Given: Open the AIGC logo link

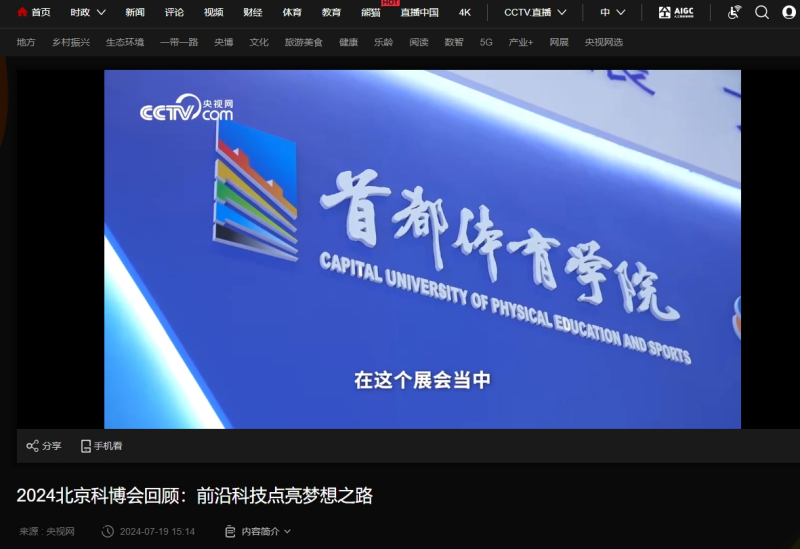Looking at the screenshot, I should click(x=676, y=12).
